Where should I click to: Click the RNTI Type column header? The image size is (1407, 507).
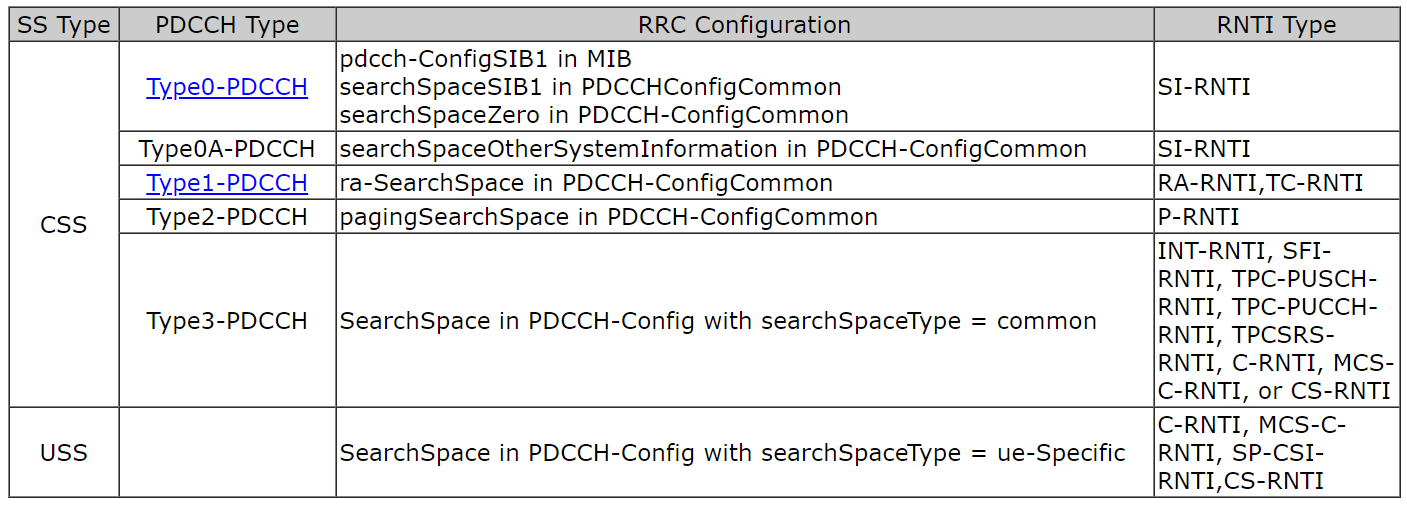(1276, 25)
